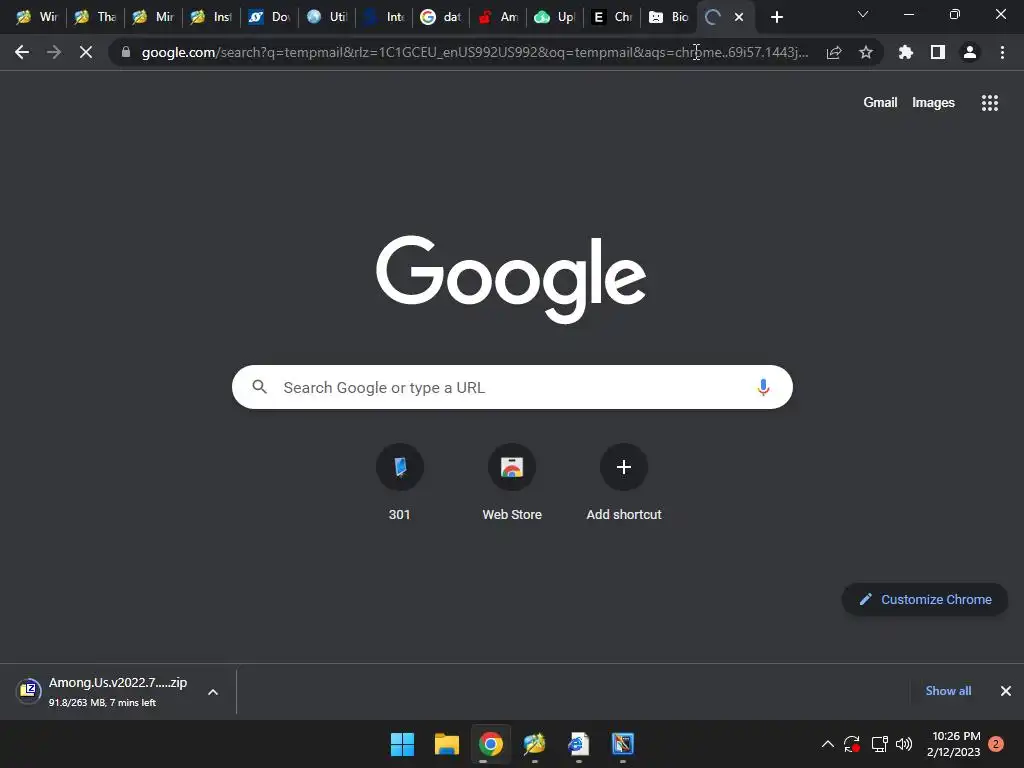Close the current loading tab

click(x=739, y=17)
